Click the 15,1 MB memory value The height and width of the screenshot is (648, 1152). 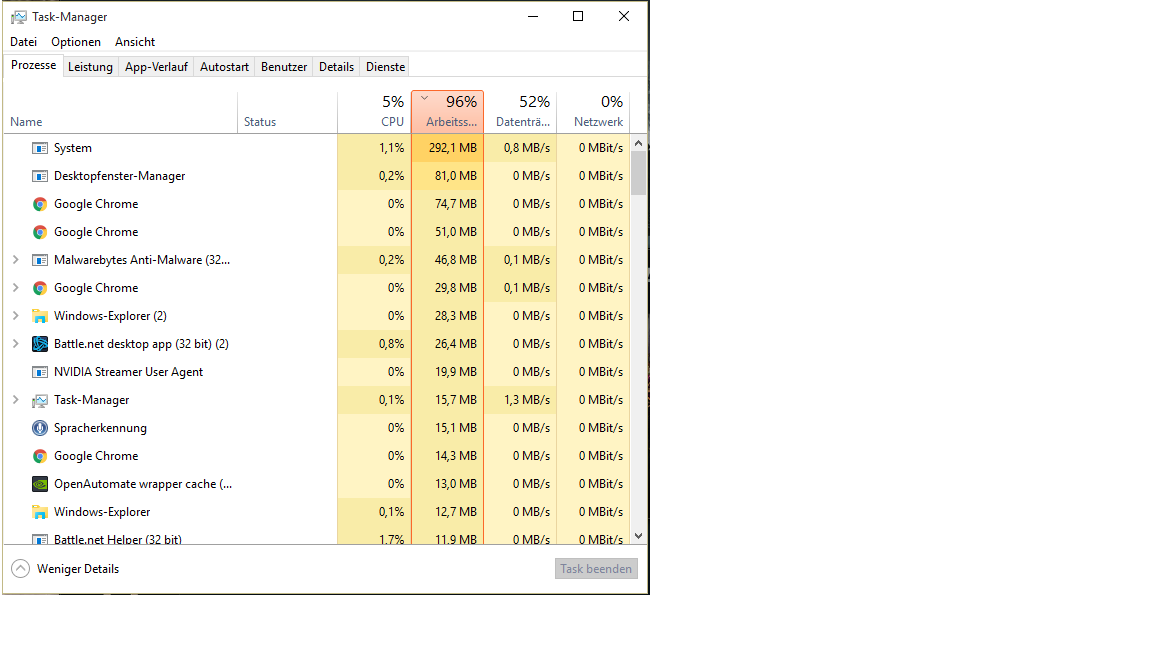tap(456, 428)
